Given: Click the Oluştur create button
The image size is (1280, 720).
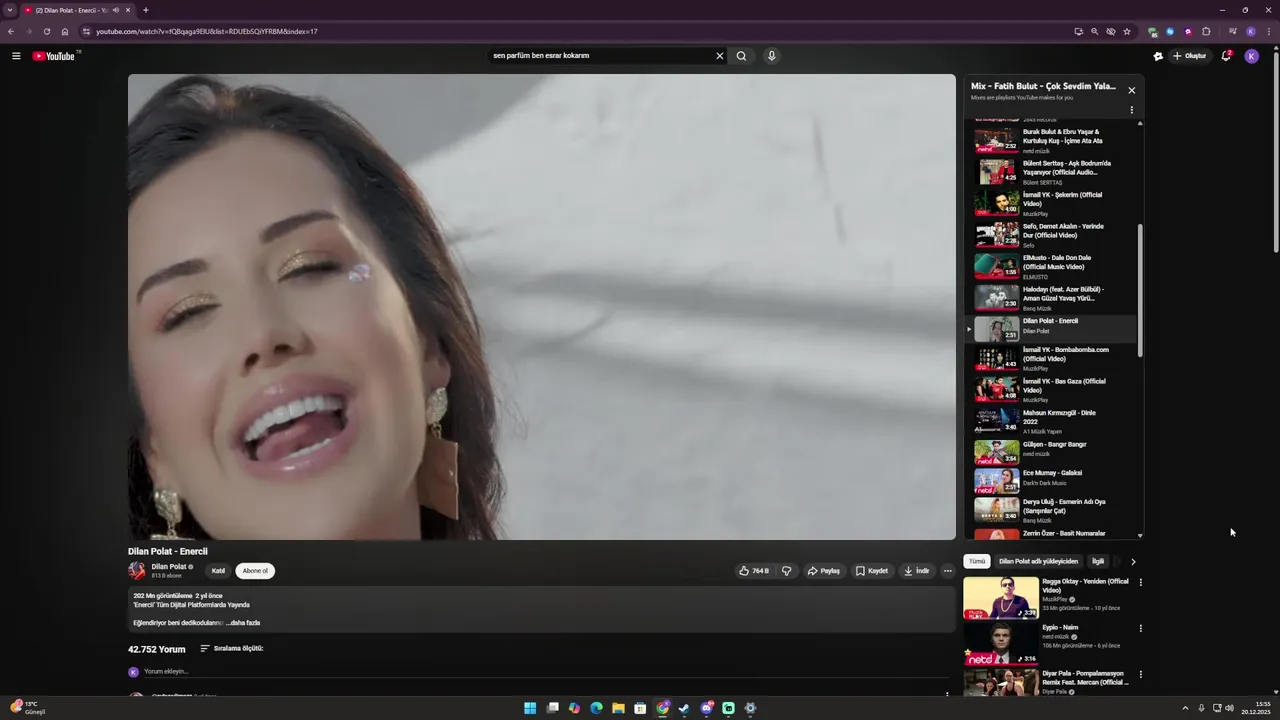Looking at the screenshot, I should [1190, 56].
